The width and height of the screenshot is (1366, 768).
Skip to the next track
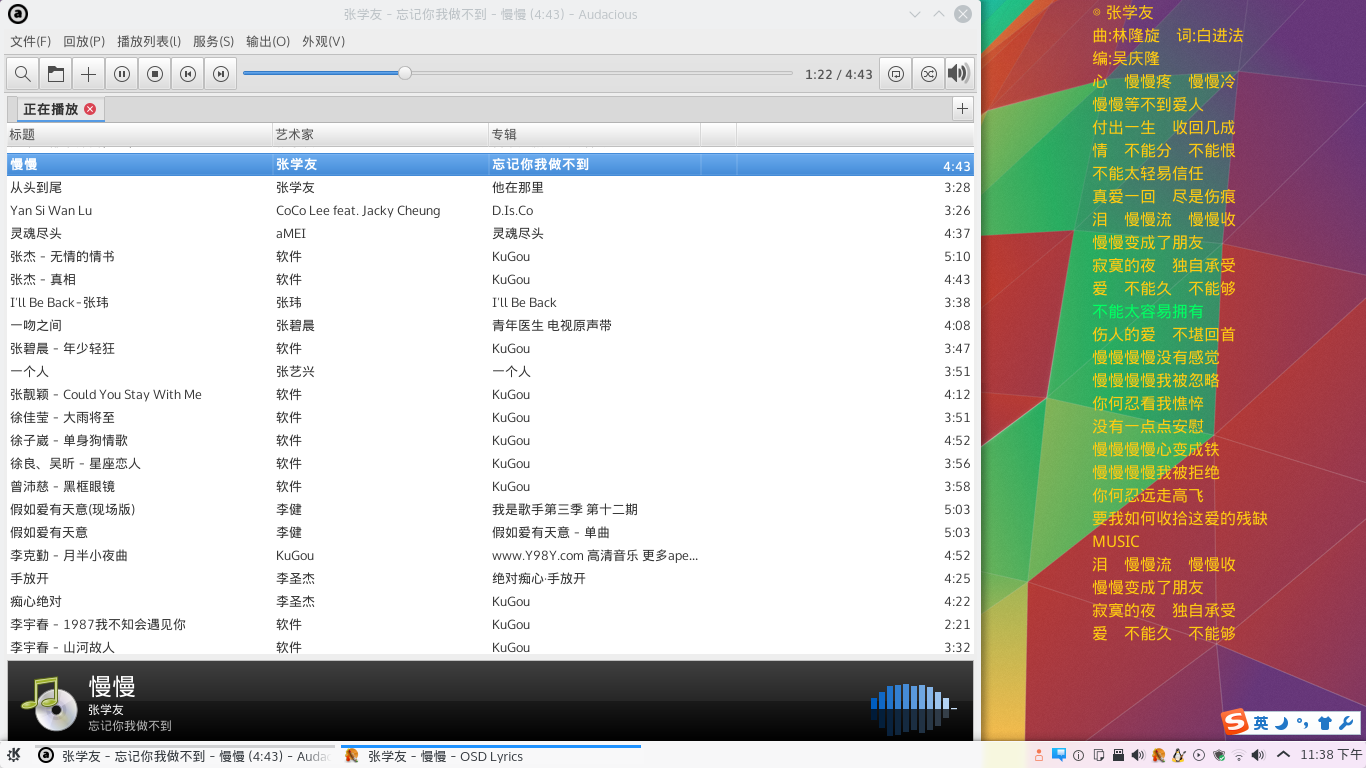click(221, 74)
